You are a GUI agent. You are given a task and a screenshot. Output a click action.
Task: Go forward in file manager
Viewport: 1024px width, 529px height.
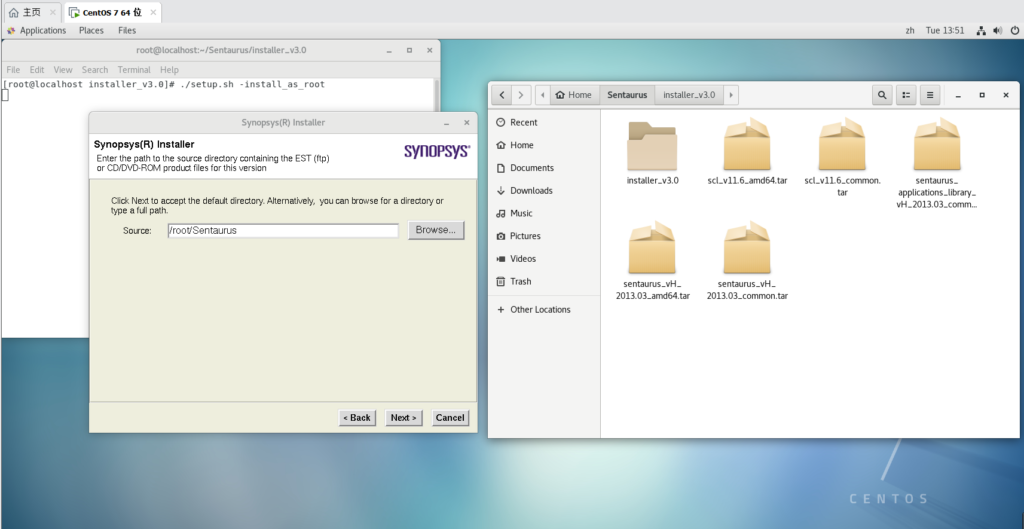click(x=520, y=95)
